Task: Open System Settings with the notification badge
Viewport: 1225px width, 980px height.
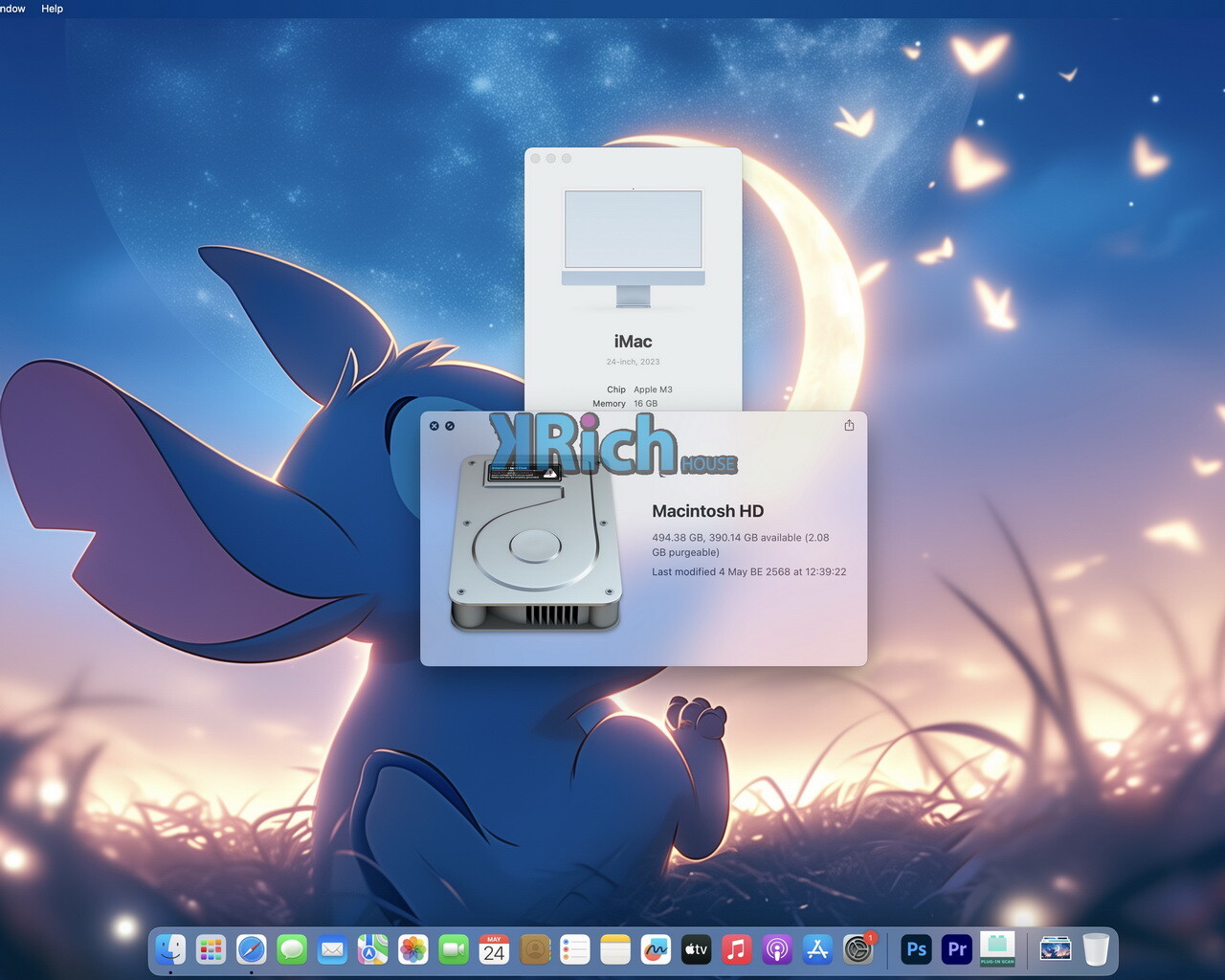Action: 858,949
